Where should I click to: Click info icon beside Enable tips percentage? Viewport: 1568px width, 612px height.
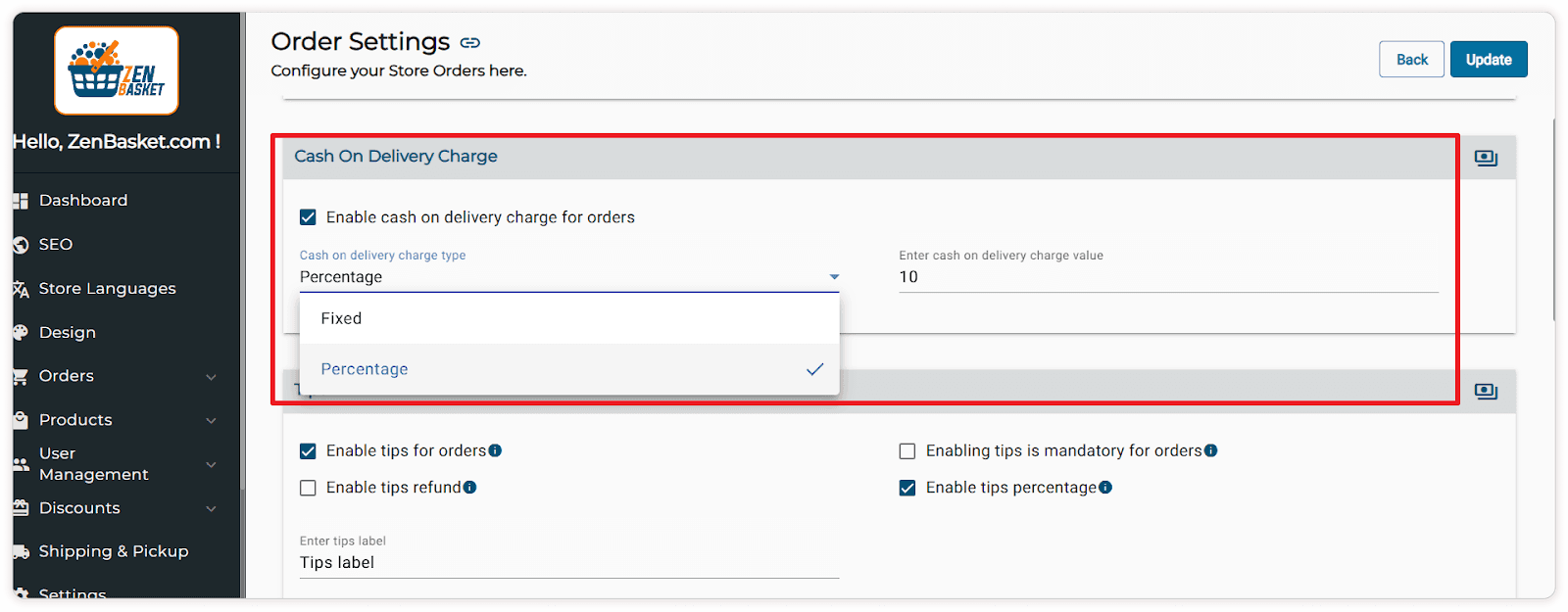coord(1105,488)
